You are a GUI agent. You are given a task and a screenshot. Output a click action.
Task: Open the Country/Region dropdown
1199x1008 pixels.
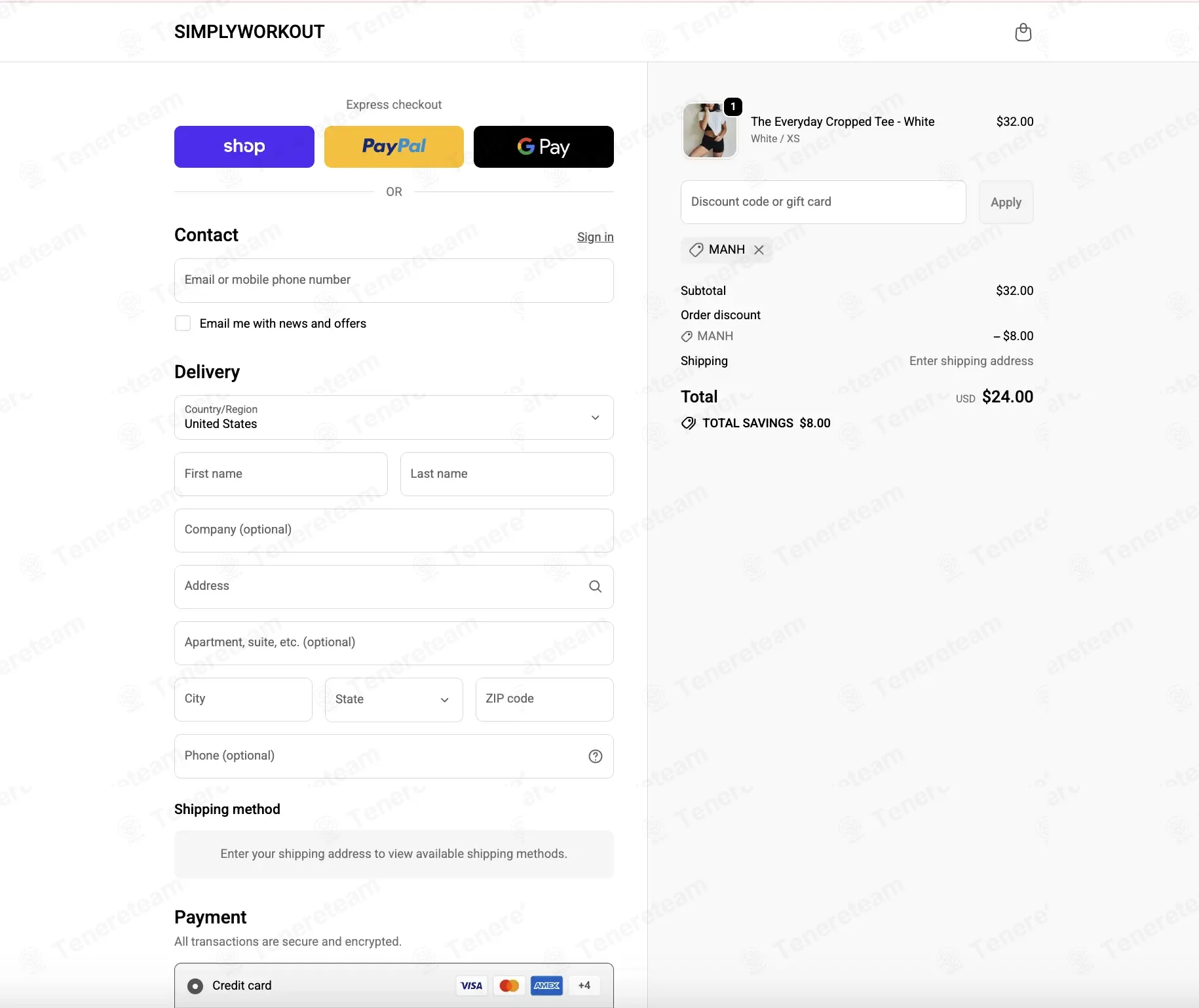(394, 417)
